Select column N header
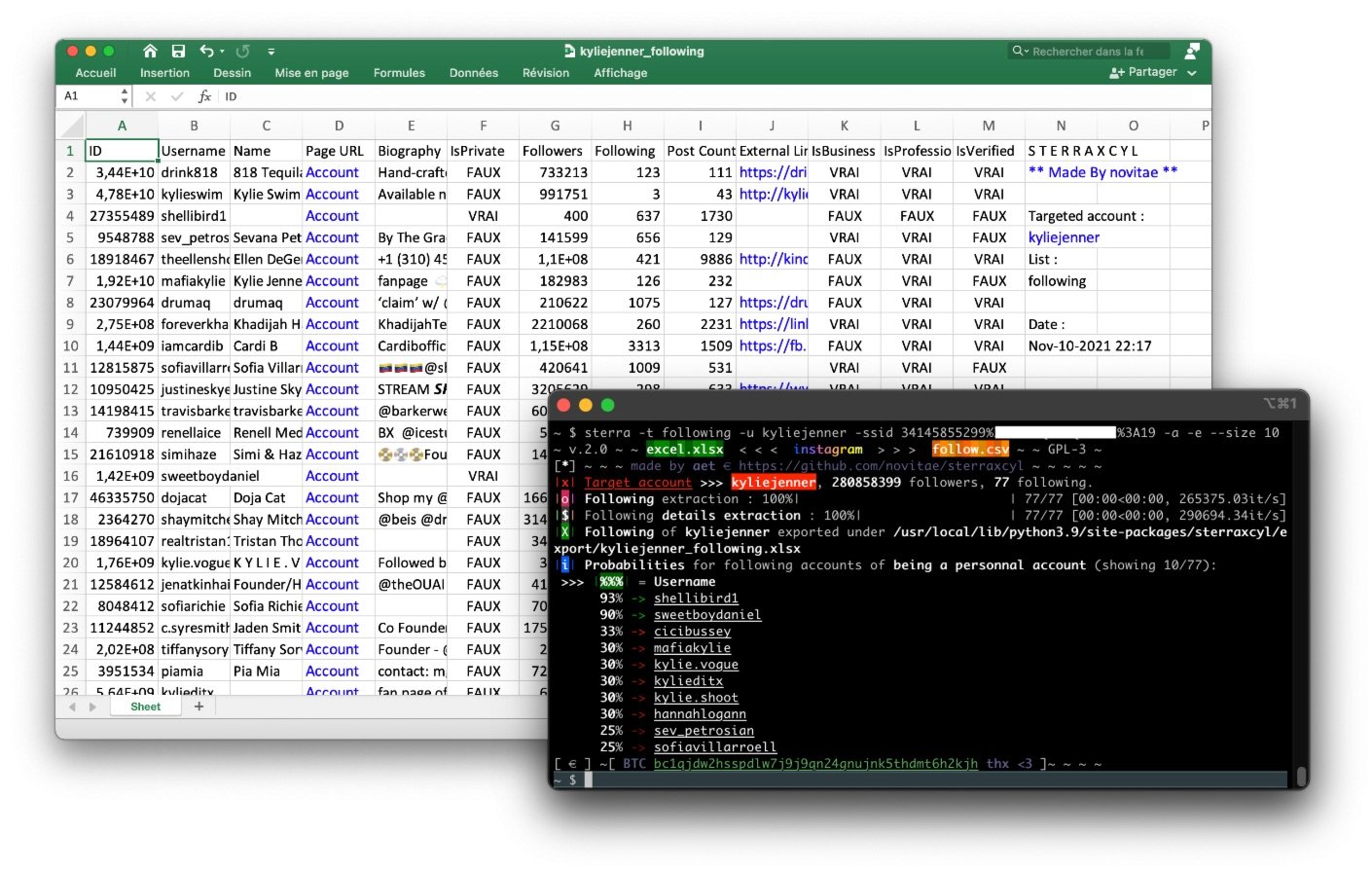Screen dimensions: 1372x871 click(x=1061, y=126)
